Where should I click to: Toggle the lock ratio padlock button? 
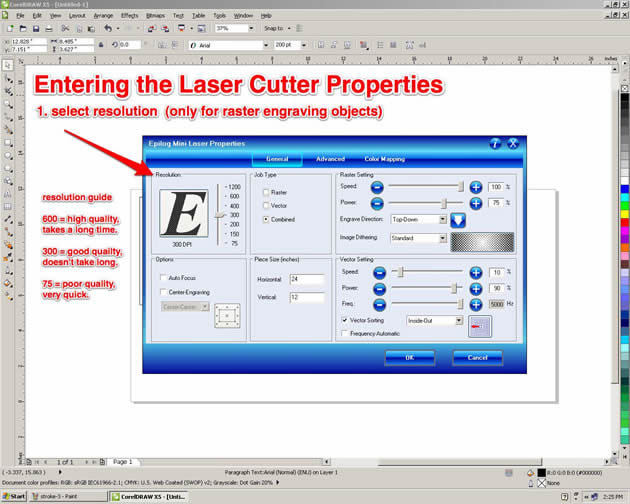point(101,45)
